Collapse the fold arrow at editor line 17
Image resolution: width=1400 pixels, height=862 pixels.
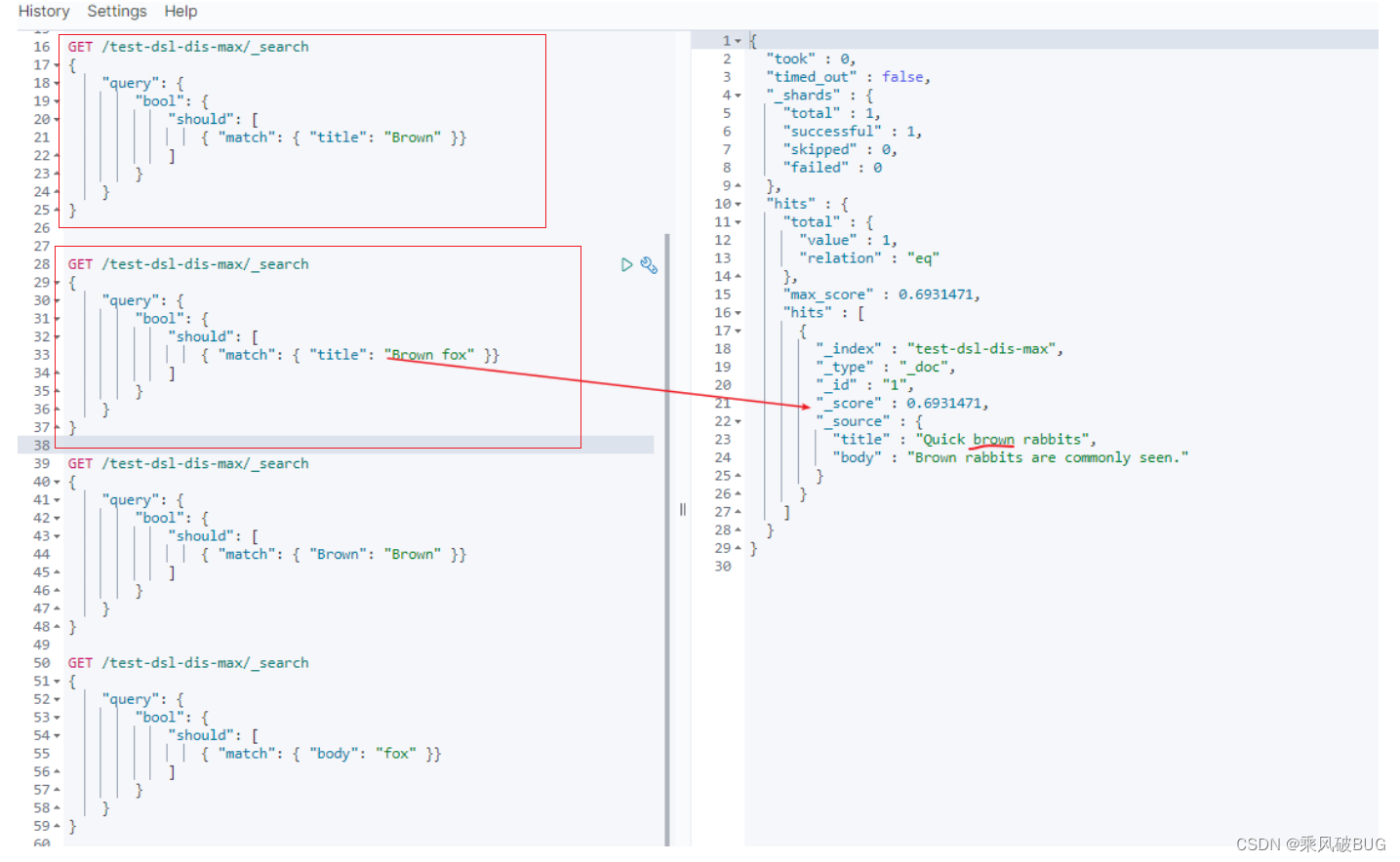pyautogui.click(x=57, y=65)
